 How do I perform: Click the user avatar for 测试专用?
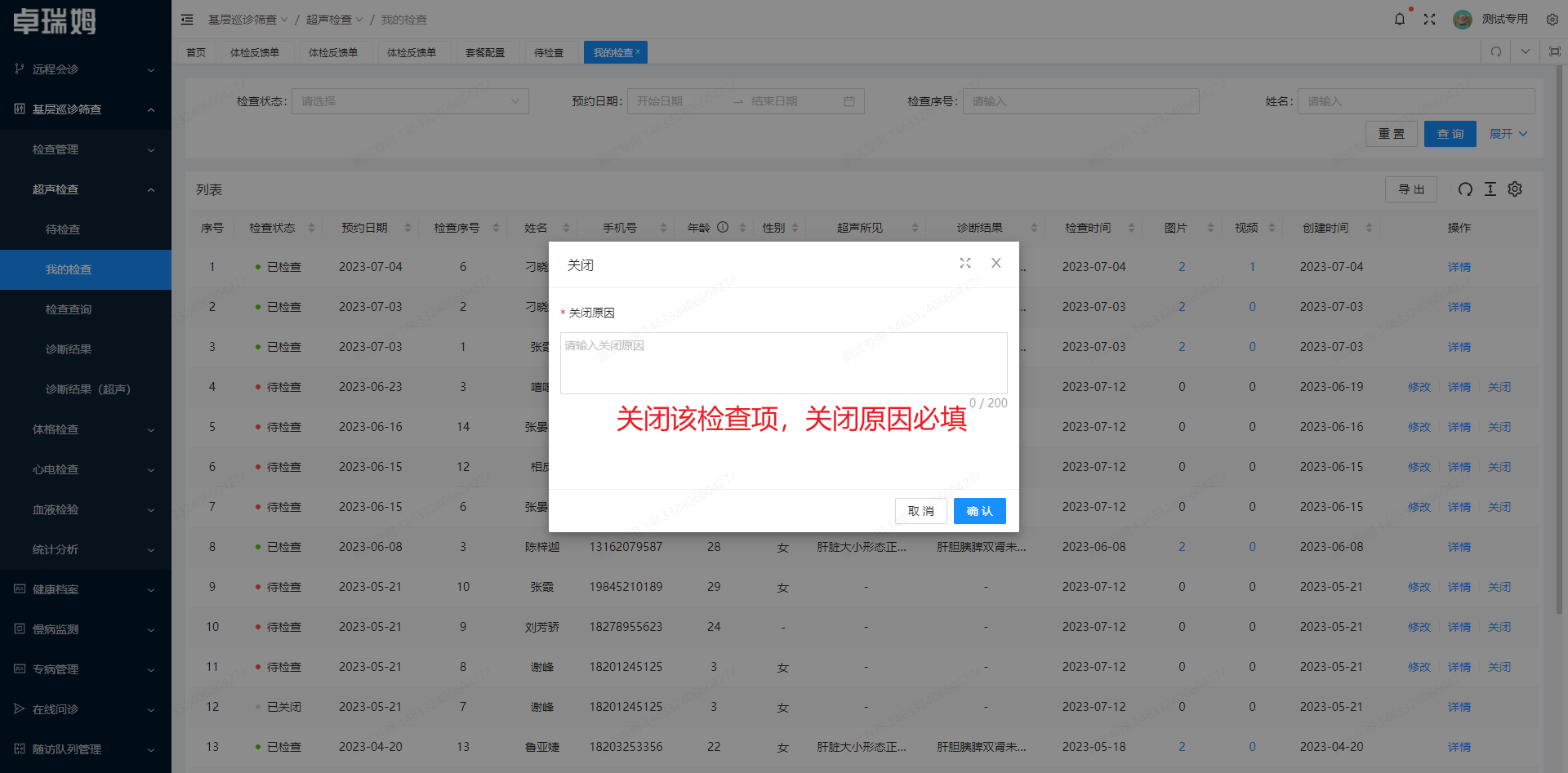tap(1463, 20)
